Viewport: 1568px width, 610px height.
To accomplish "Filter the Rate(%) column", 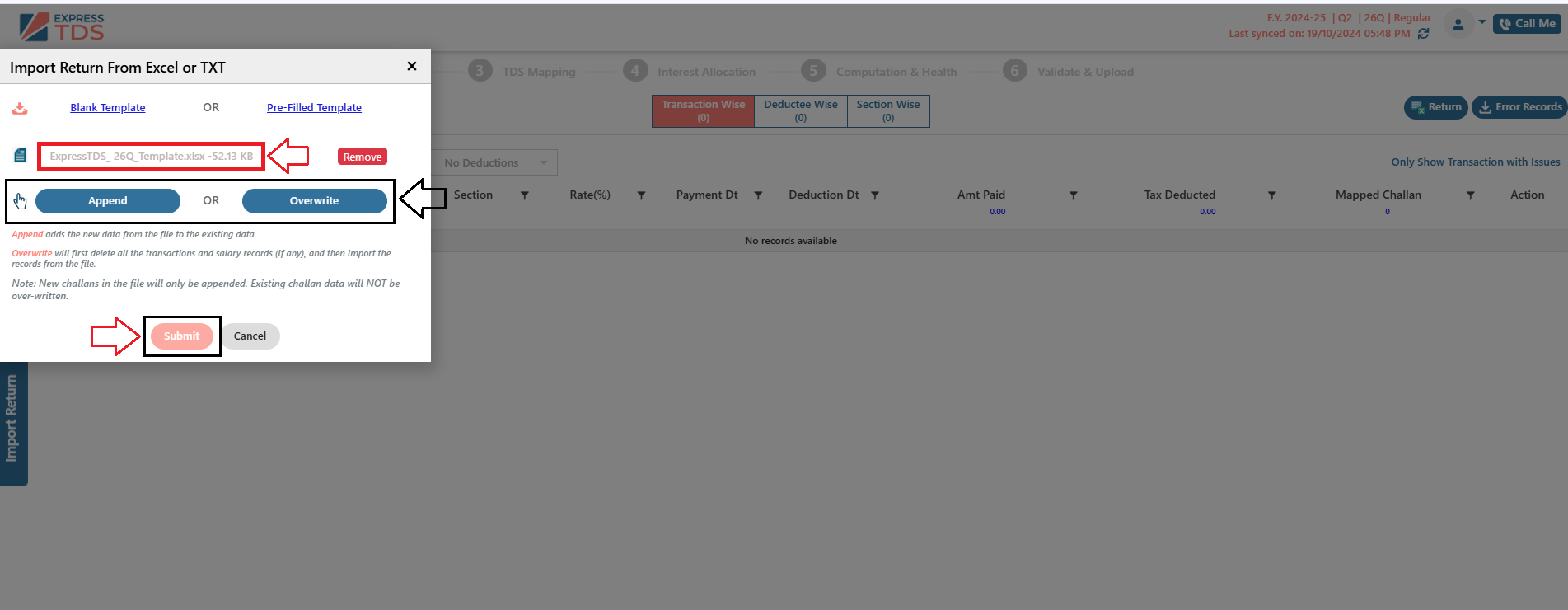I will [641, 195].
